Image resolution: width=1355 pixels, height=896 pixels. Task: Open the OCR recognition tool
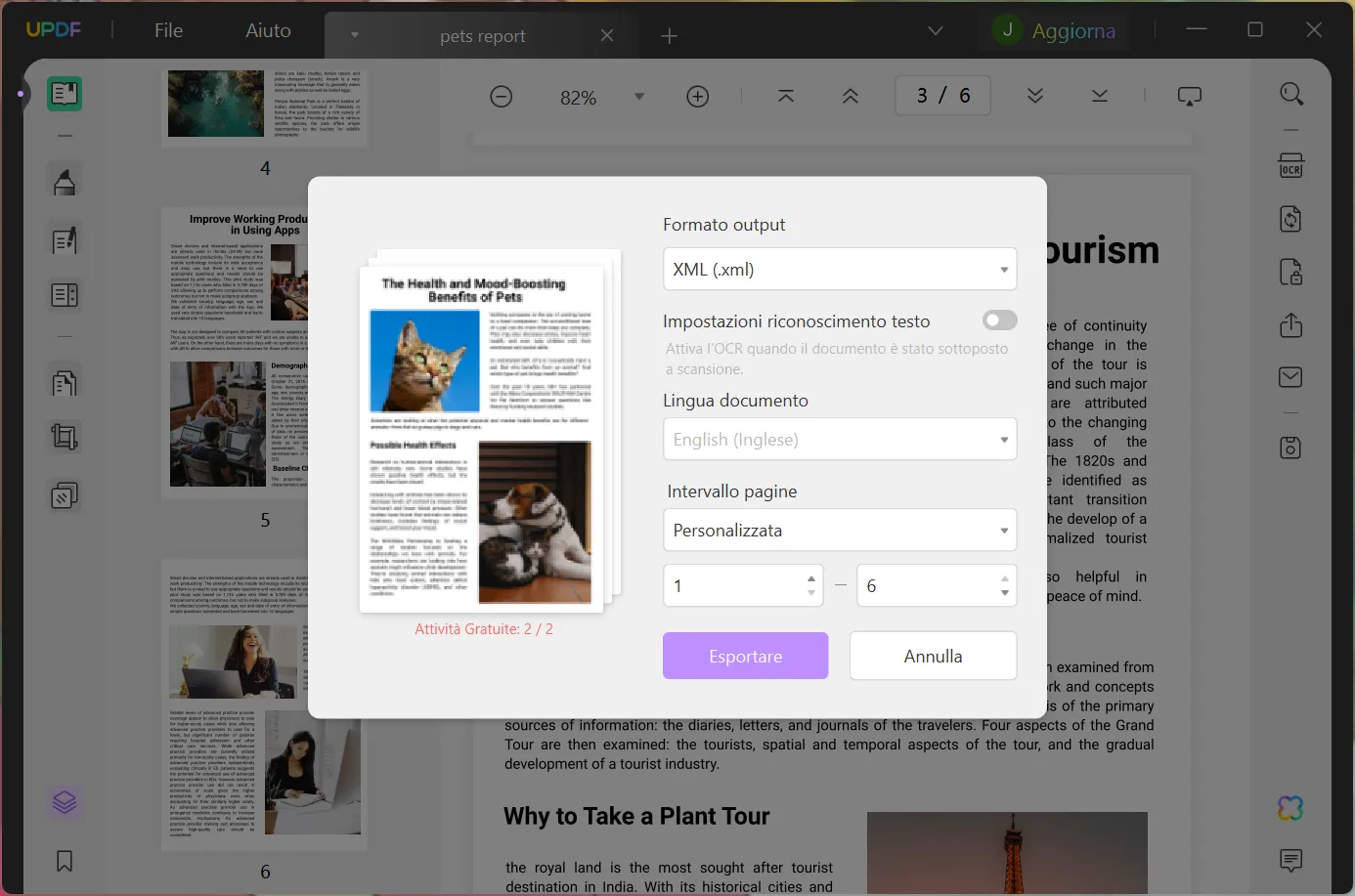1291,165
